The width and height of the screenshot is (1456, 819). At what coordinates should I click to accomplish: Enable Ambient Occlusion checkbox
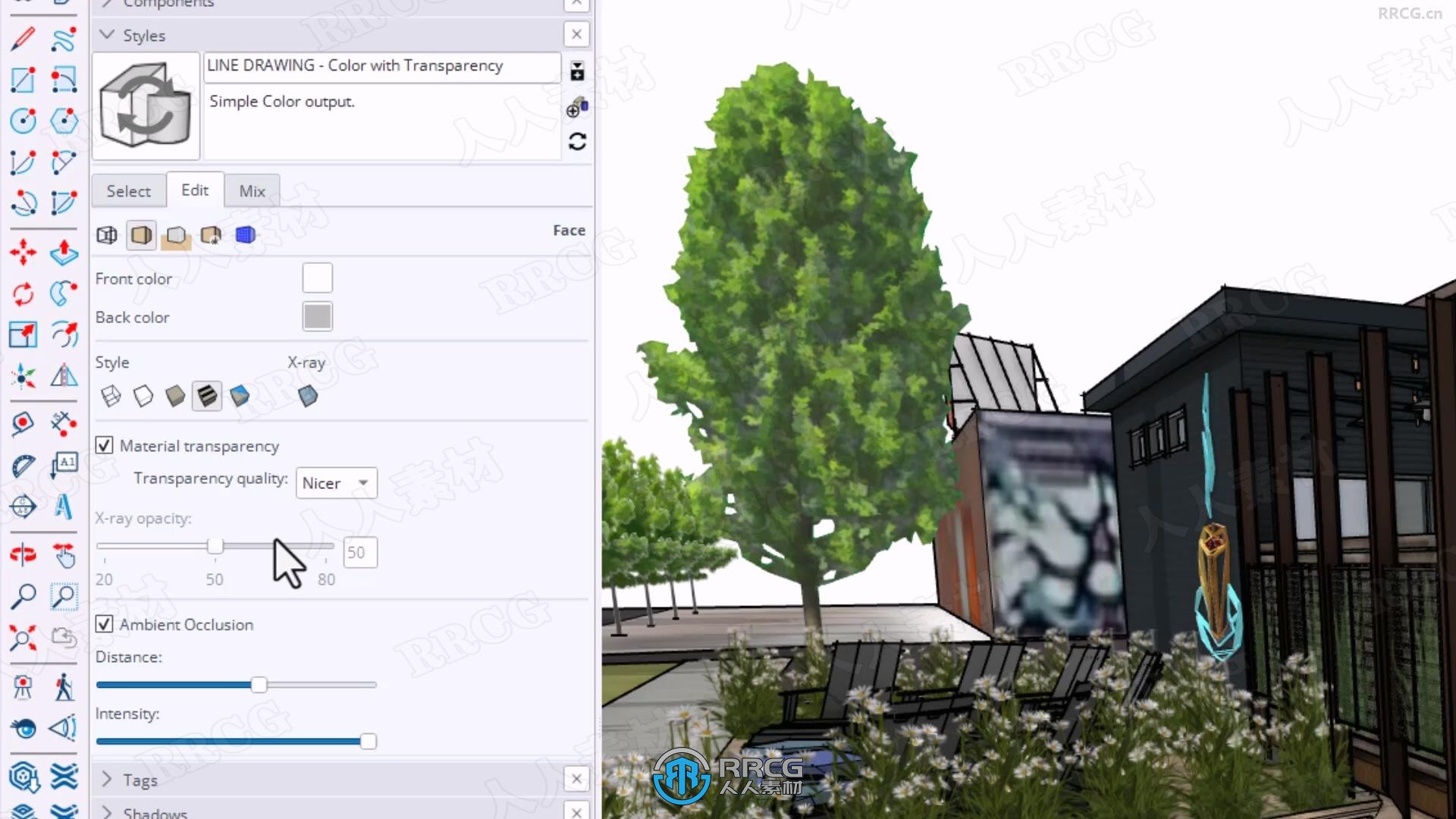coord(103,624)
